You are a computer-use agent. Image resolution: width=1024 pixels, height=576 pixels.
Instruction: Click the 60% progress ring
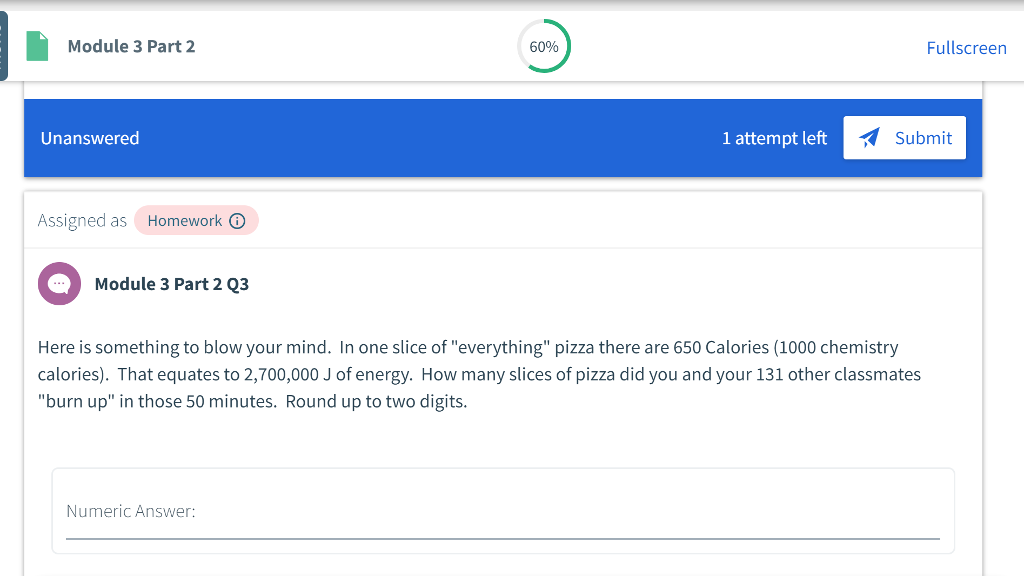pos(544,46)
